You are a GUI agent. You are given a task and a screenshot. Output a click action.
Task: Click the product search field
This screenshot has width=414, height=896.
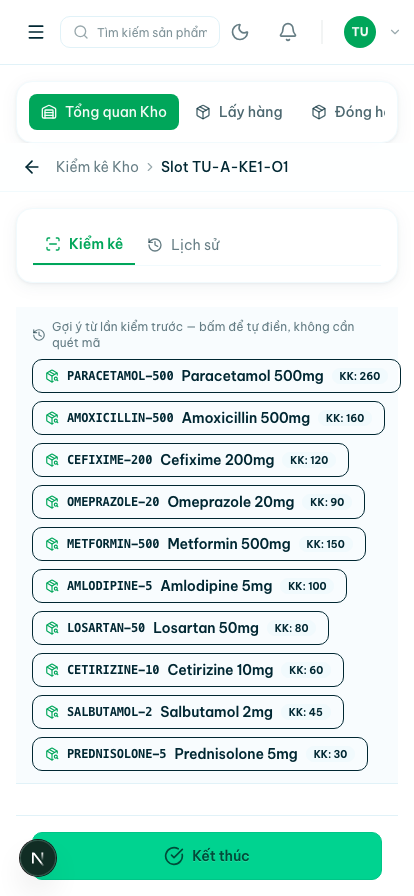[140, 32]
